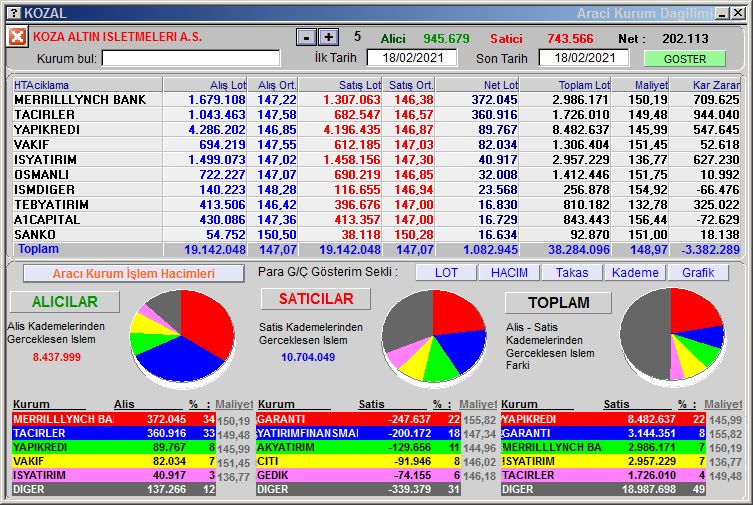753x505 pixels.
Task: Click red GARANTI row in sellers legend
Action: [x=358, y=419]
